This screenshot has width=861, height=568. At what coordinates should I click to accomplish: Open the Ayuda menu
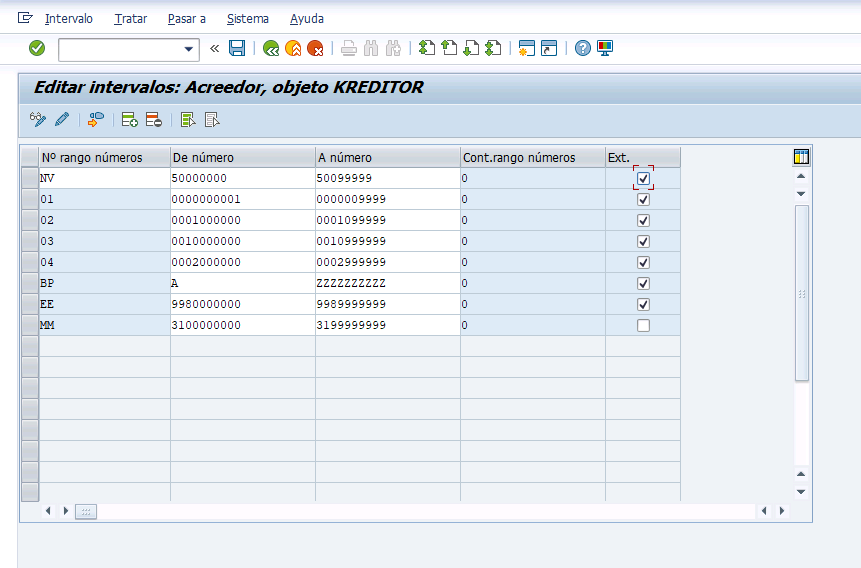click(306, 19)
